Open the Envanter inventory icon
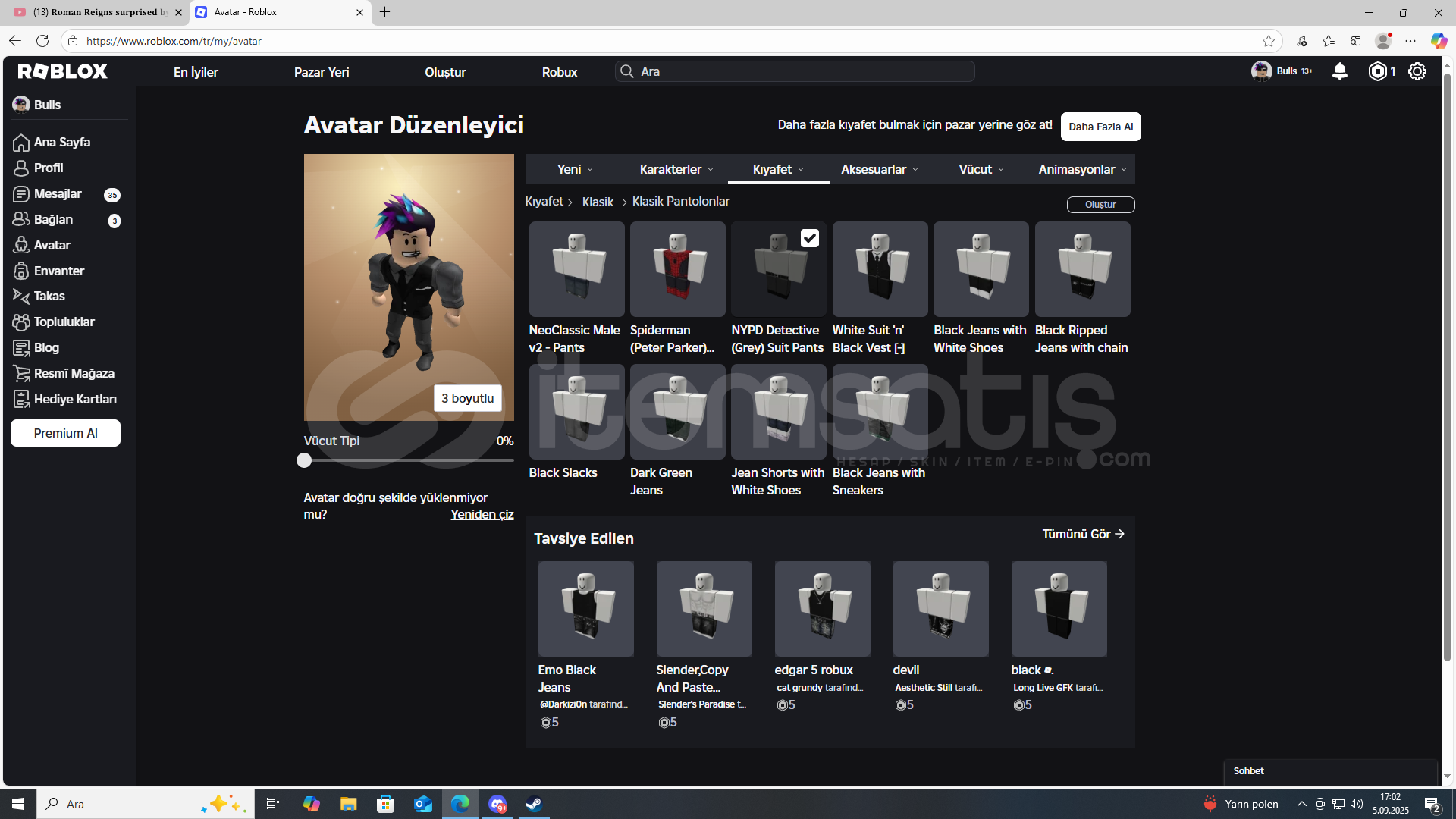Image resolution: width=1456 pixels, height=819 pixels. [21, 271]
